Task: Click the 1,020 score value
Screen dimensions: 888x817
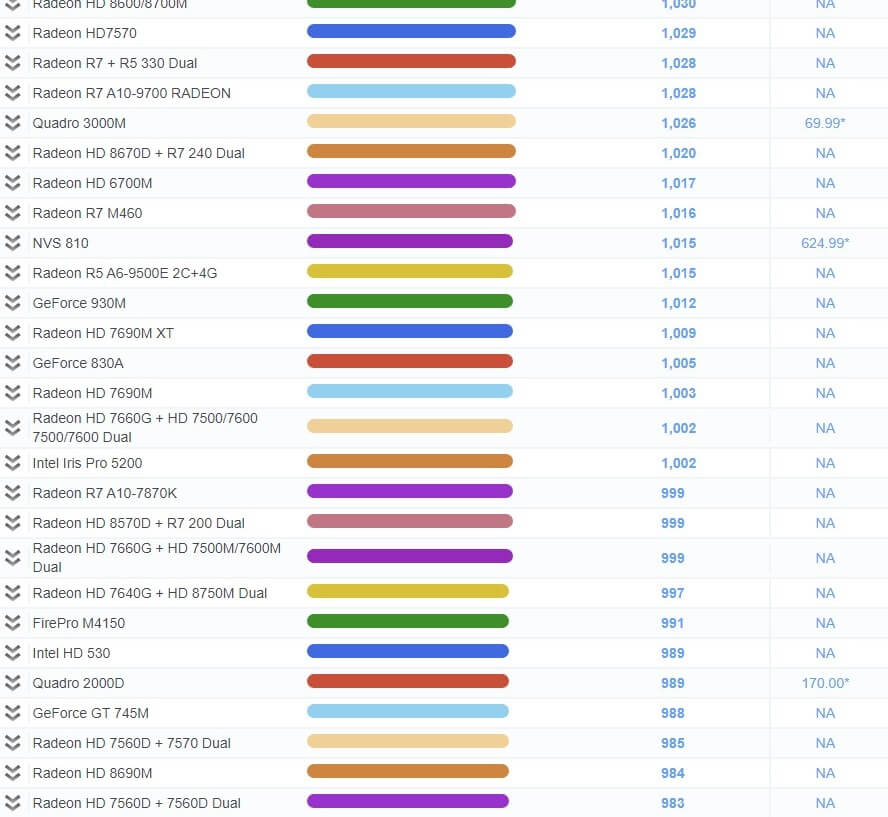Action: pyautogui.click(x=678, y=153)
